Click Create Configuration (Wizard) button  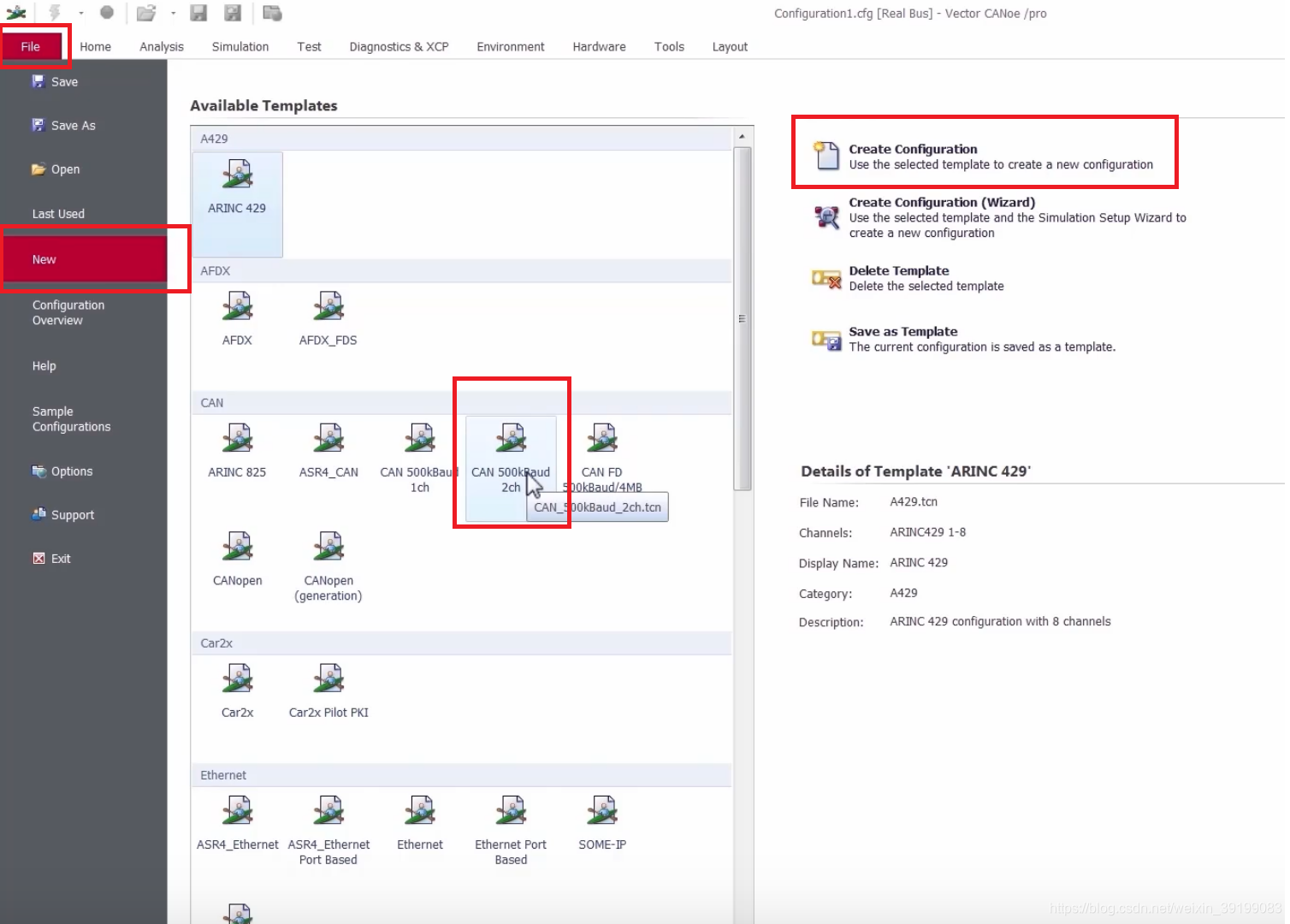(x=999, y=217)
